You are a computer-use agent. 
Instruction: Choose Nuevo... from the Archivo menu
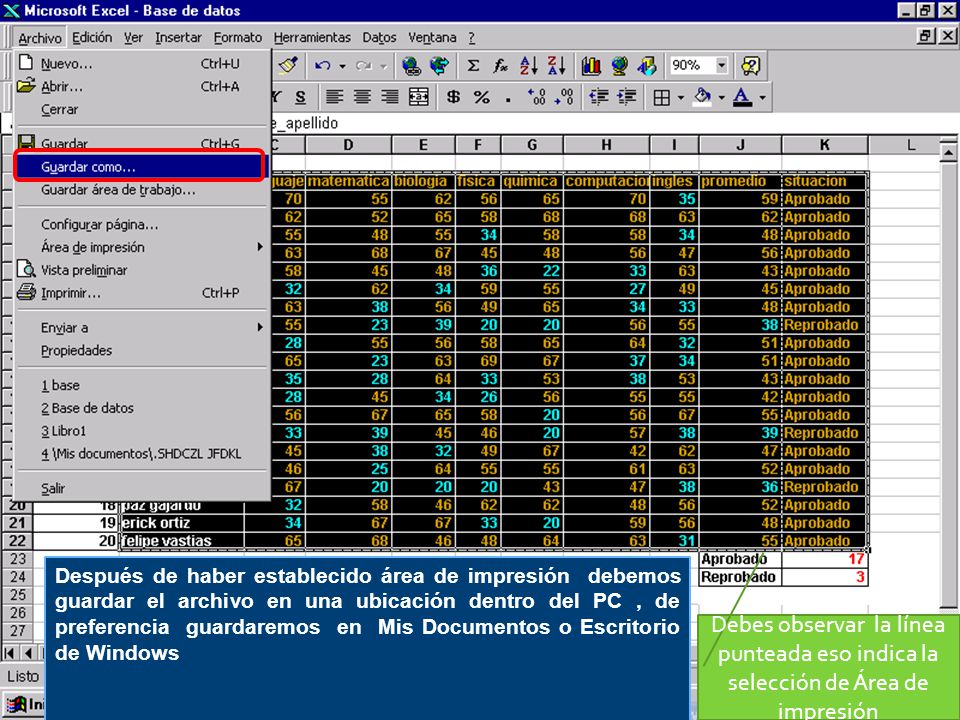(x=141, y=64)
